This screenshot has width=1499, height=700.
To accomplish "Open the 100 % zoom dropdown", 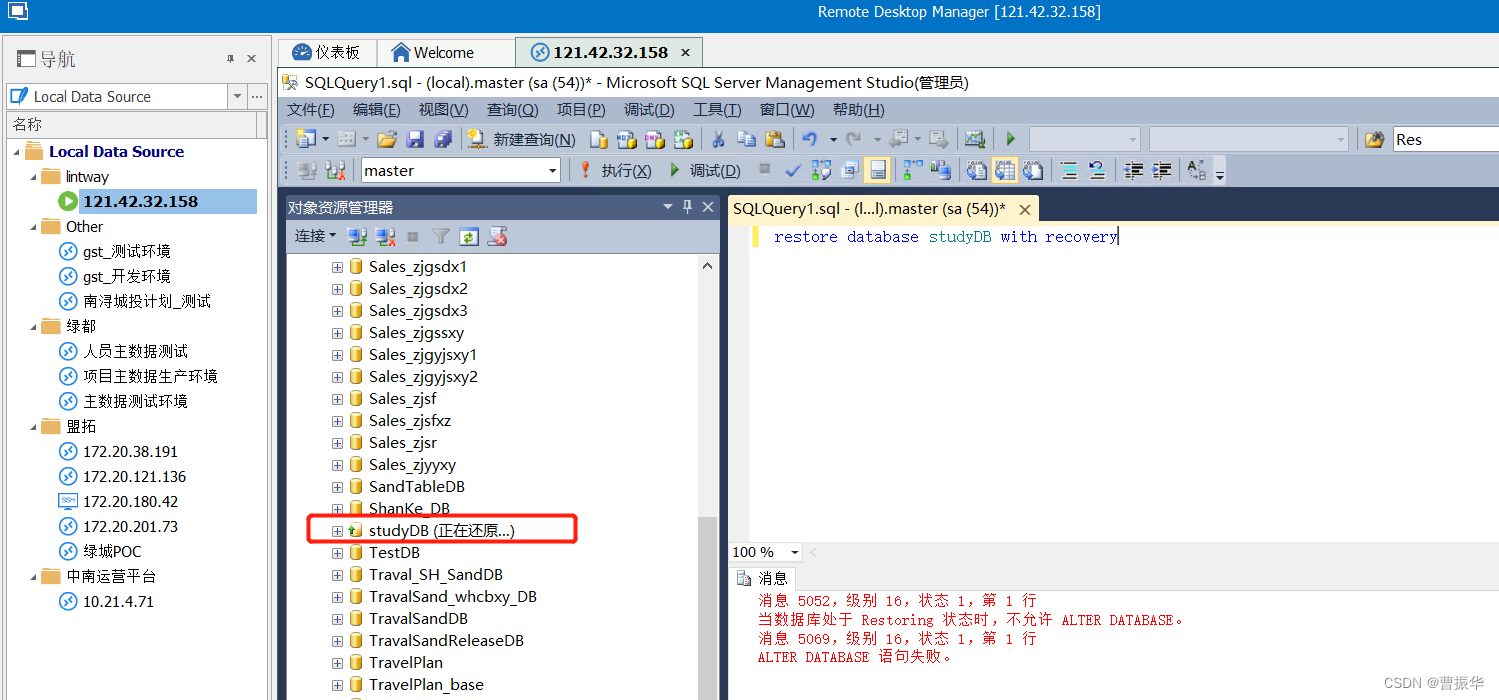I will pyautogui.click(x=795, y=552).
